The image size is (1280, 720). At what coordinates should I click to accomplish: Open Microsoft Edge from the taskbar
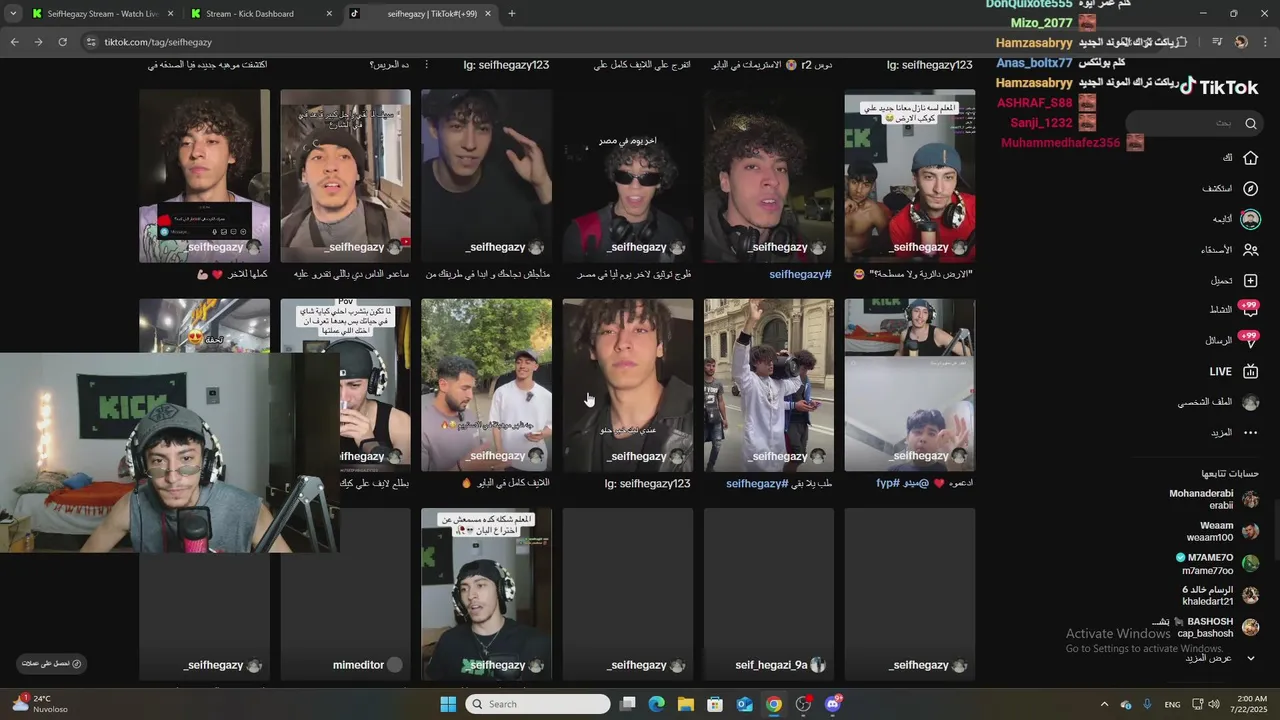click(x=656, y=704)
